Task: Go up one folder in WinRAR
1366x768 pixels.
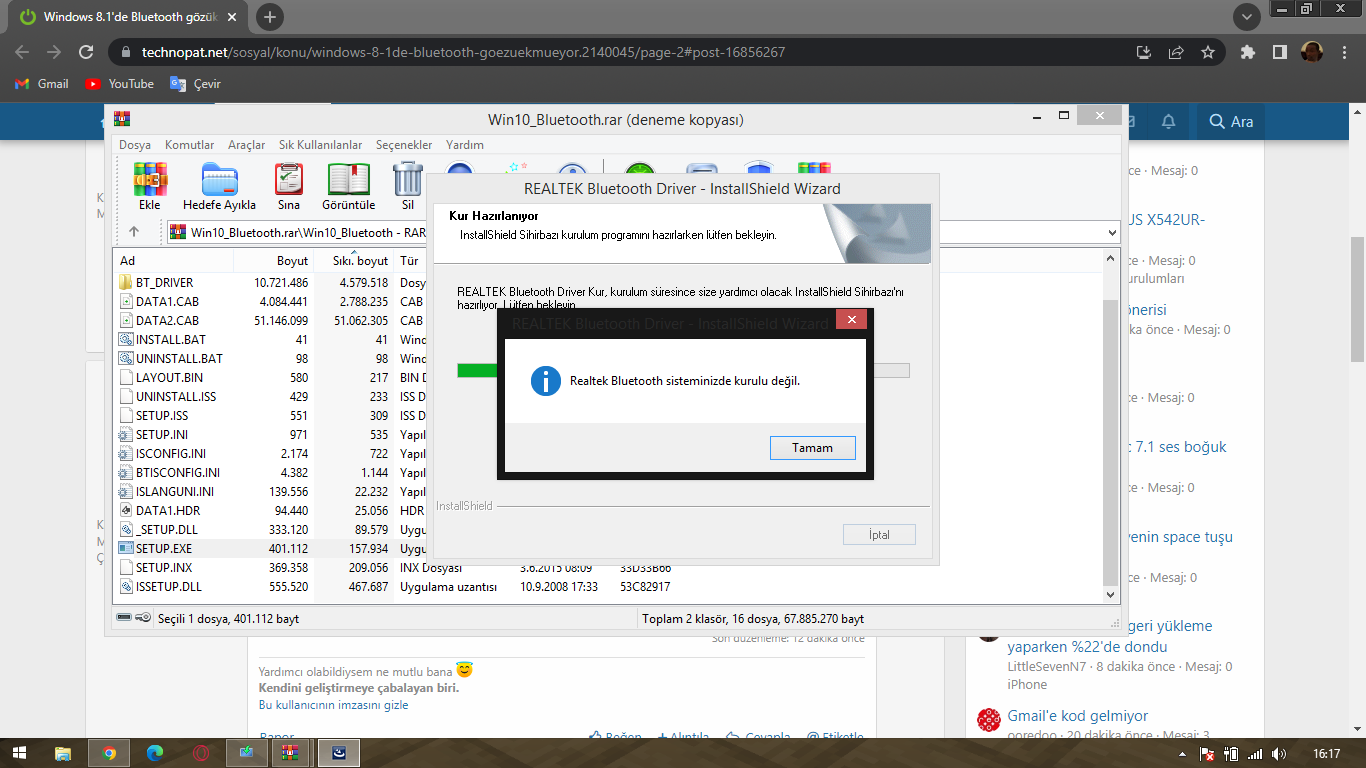Action: [x=134, y=232]
